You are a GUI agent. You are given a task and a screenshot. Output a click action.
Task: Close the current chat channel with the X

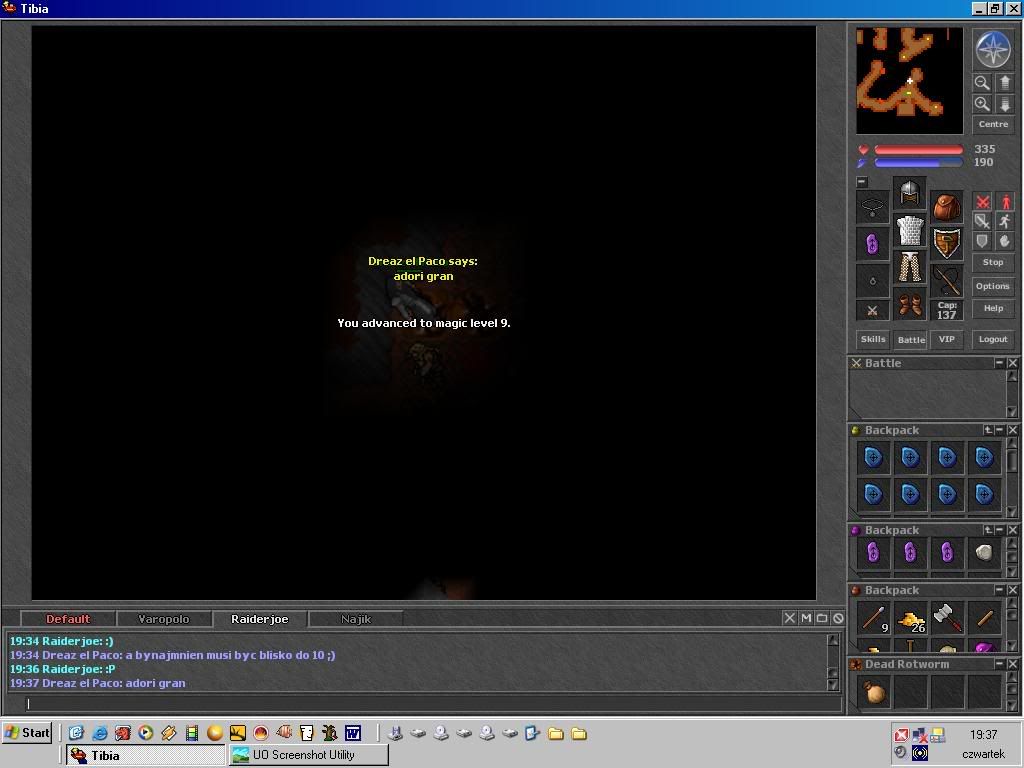click(x=790, y=618)
